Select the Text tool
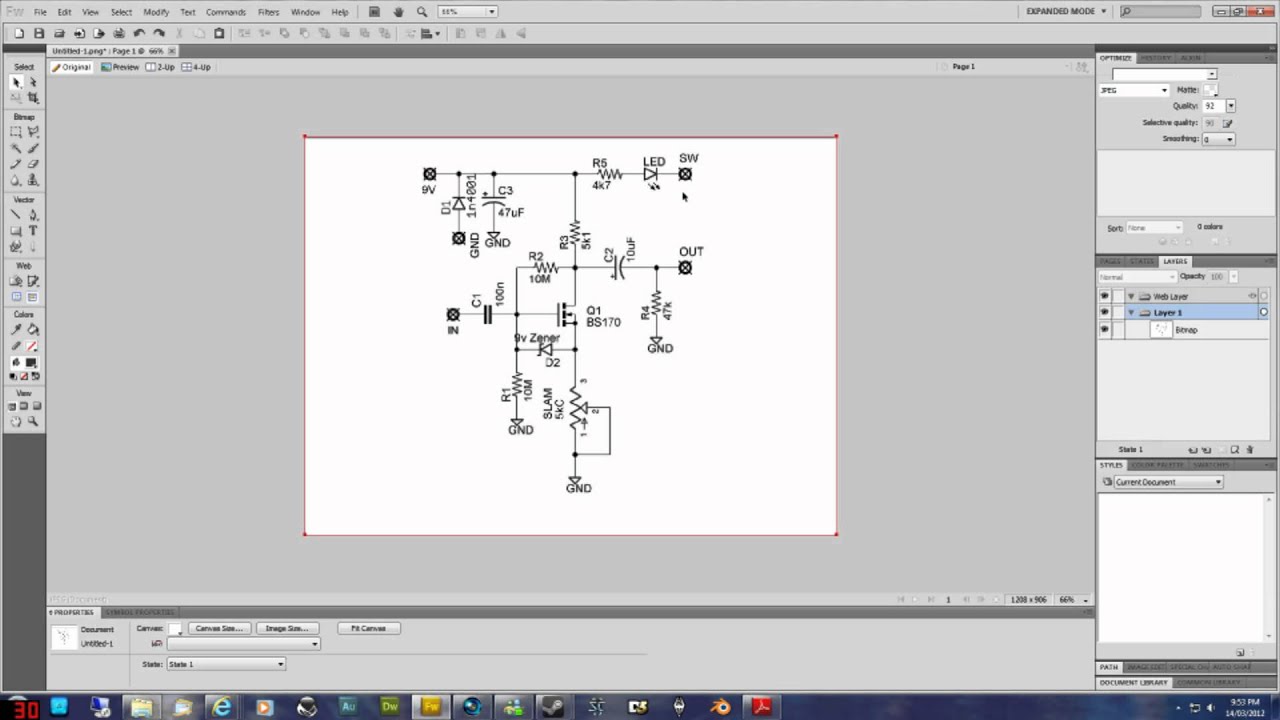Image resolution: width=1280 pixels, height=720 pixels. click(x=33, y=231)
